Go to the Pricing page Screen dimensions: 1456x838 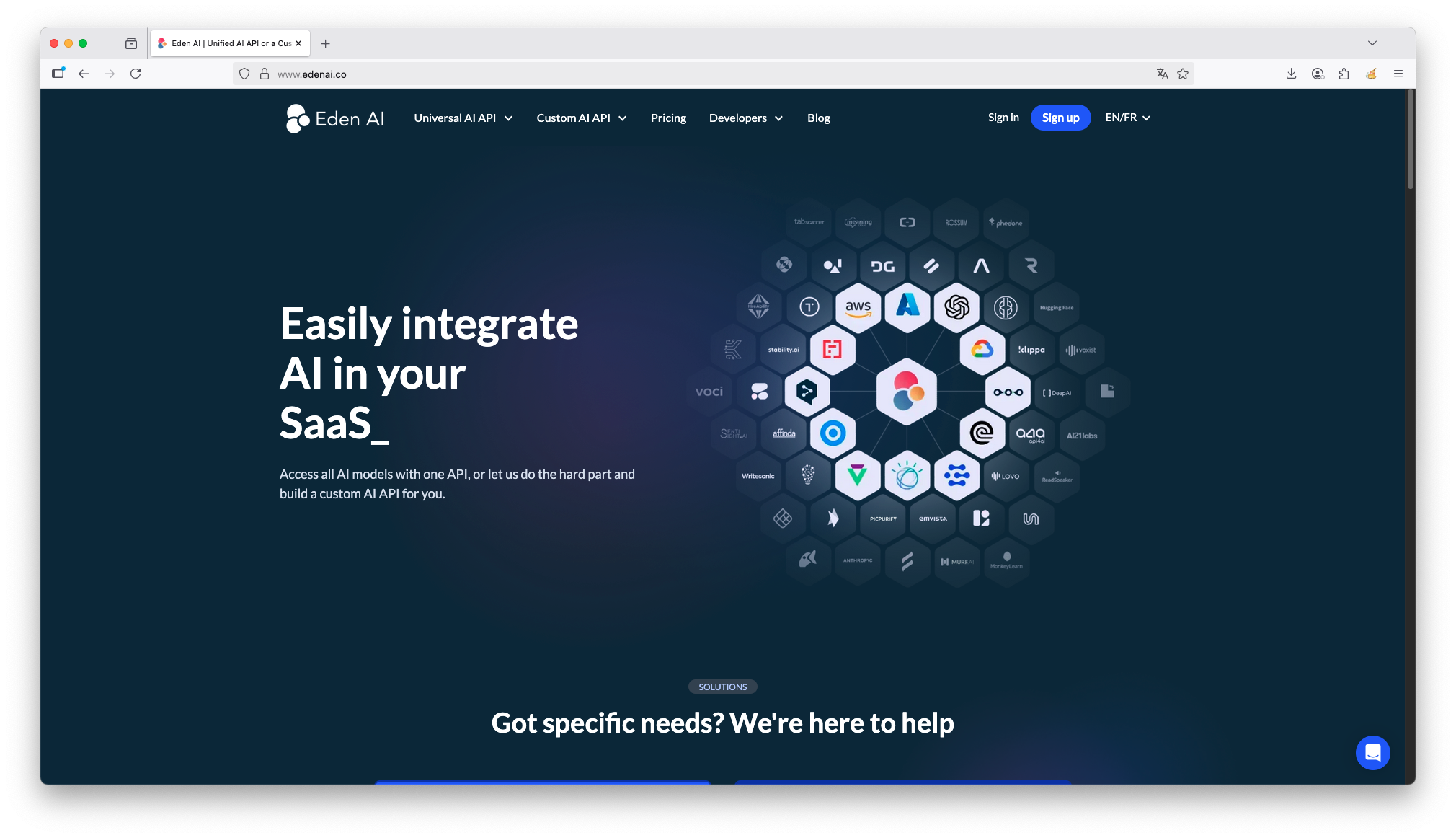click(x=668, y=118)
